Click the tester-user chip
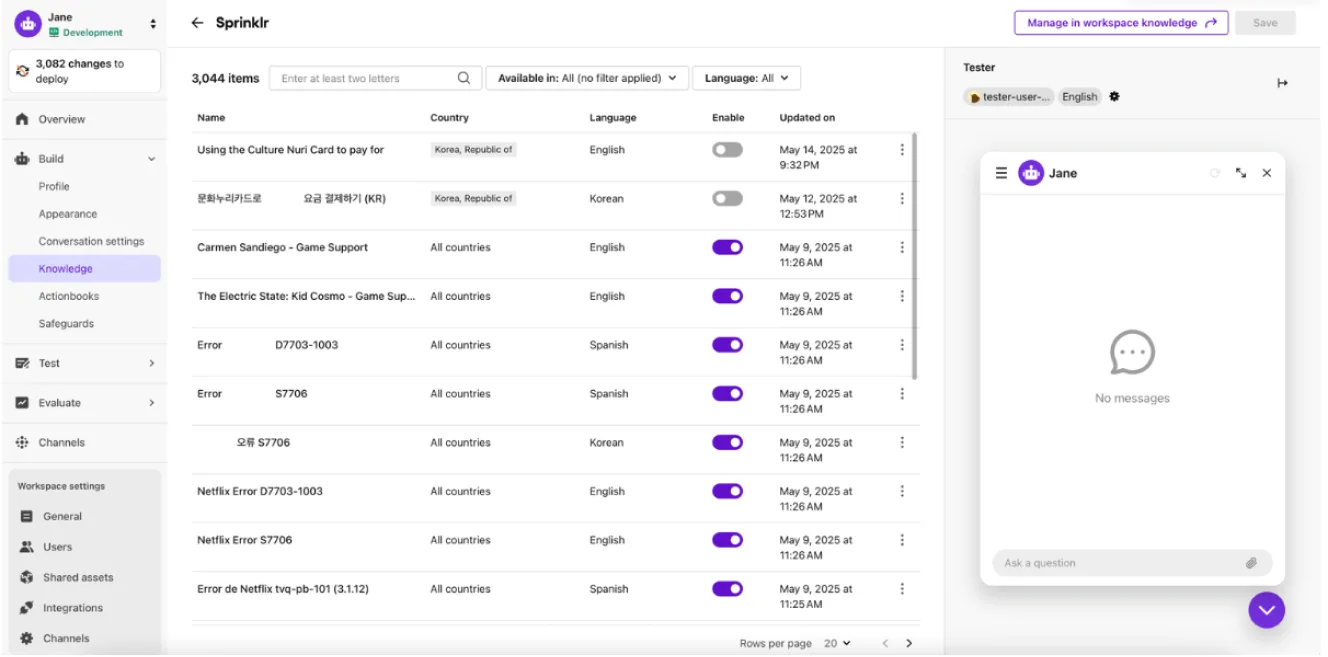This screenshot has width=1328, height=657. click(1009, 97)
